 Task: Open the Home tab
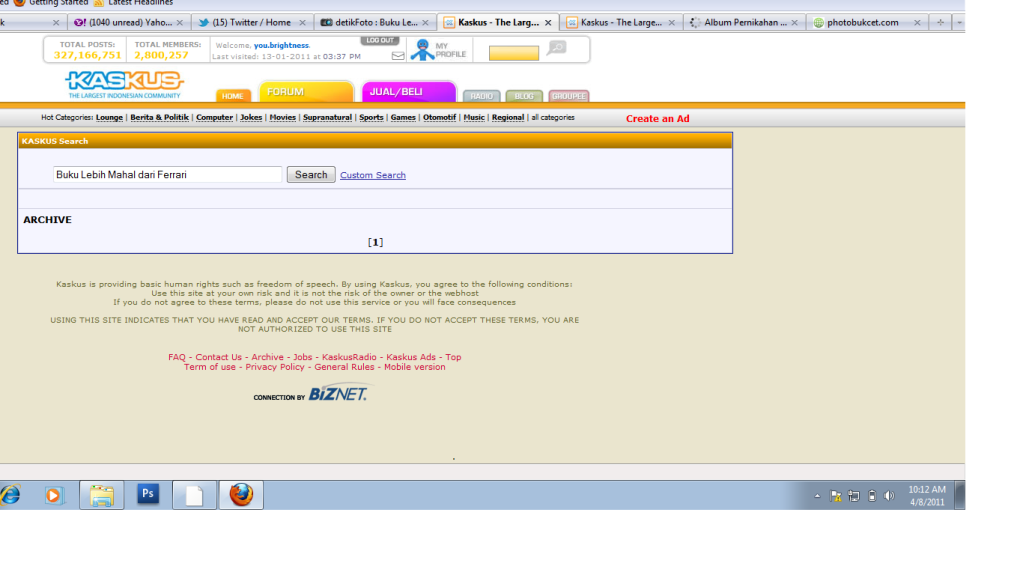233,96
